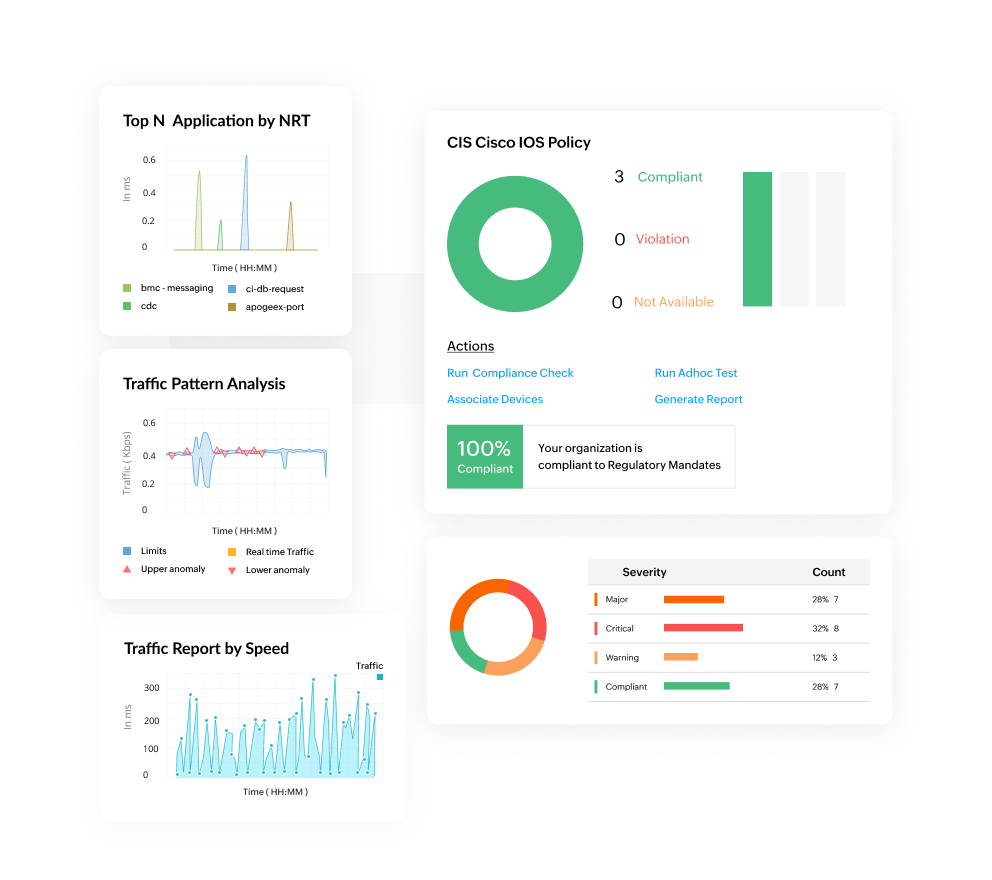Click the Actions heading
This screenshot has width=992, height=880.
click(470, 346)
